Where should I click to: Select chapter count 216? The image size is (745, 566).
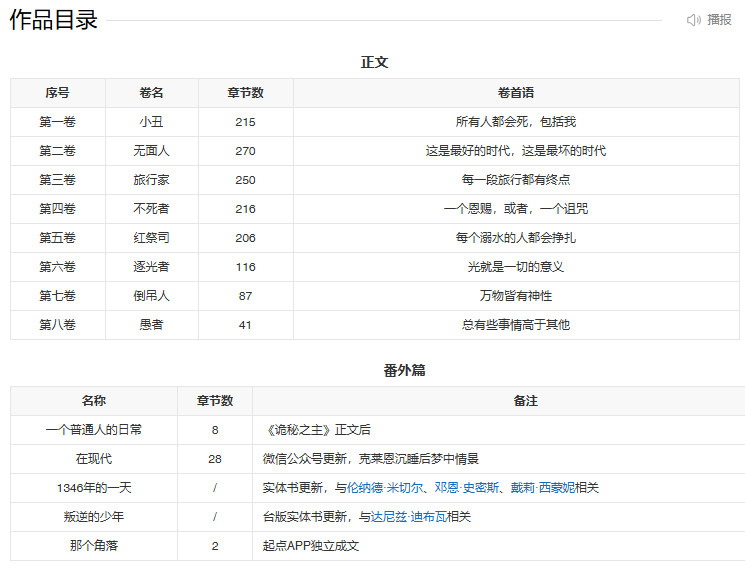pyautogui.click(x=246, y=209)
